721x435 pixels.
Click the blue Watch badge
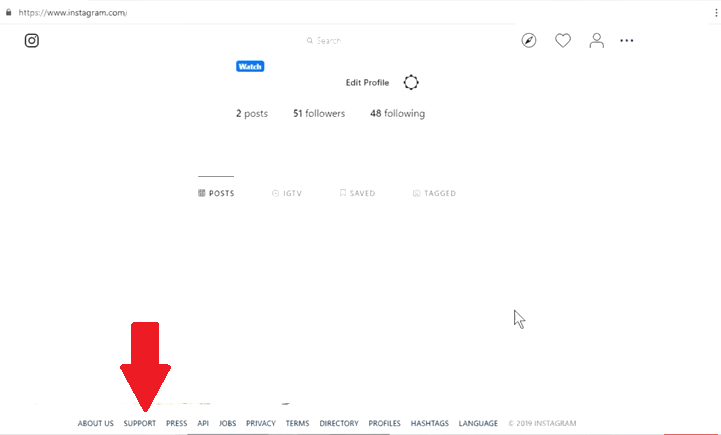(x=250, y=67)
